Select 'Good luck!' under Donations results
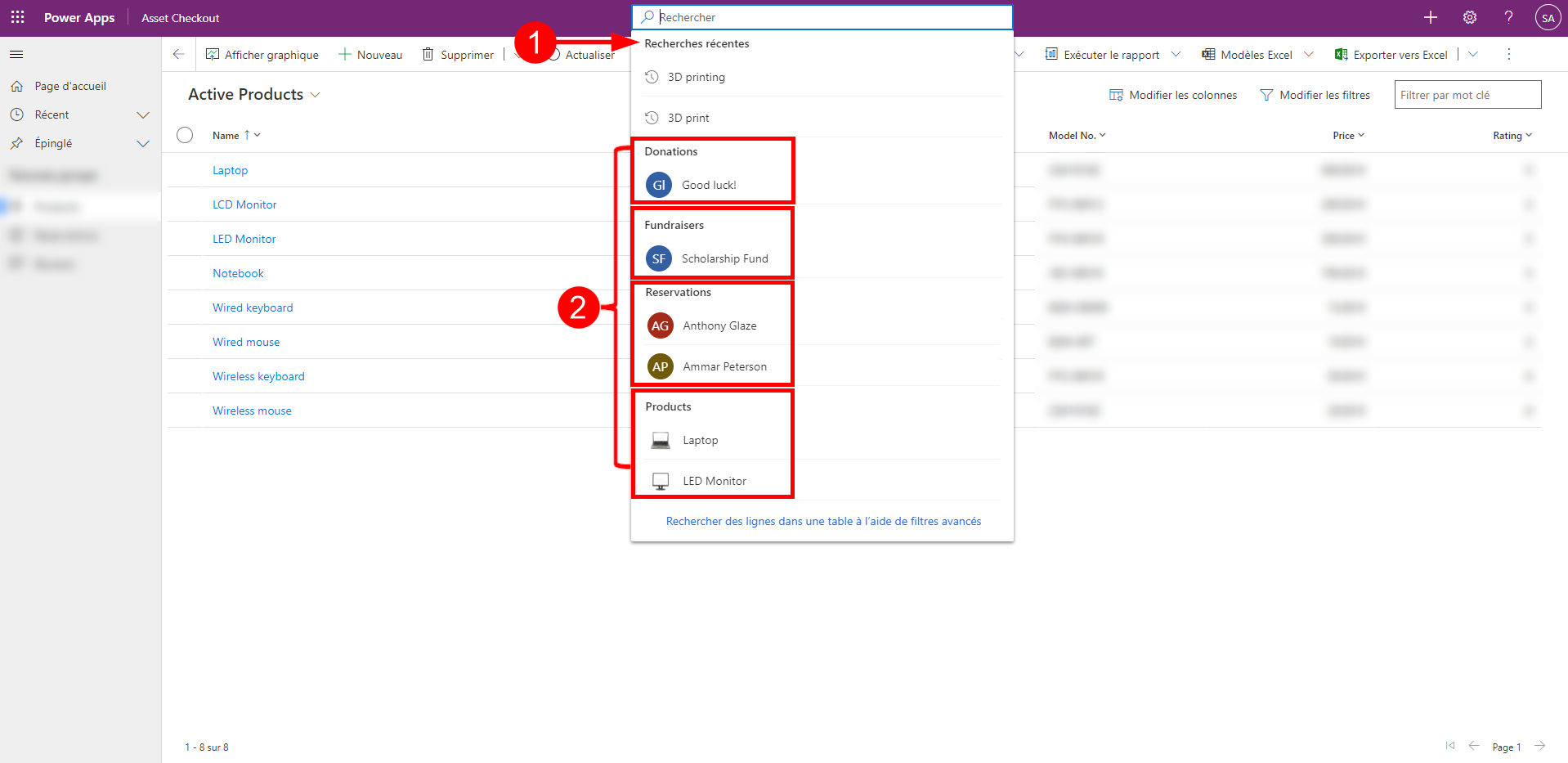This screenshot has width=1568, height=763. (711, 184)
